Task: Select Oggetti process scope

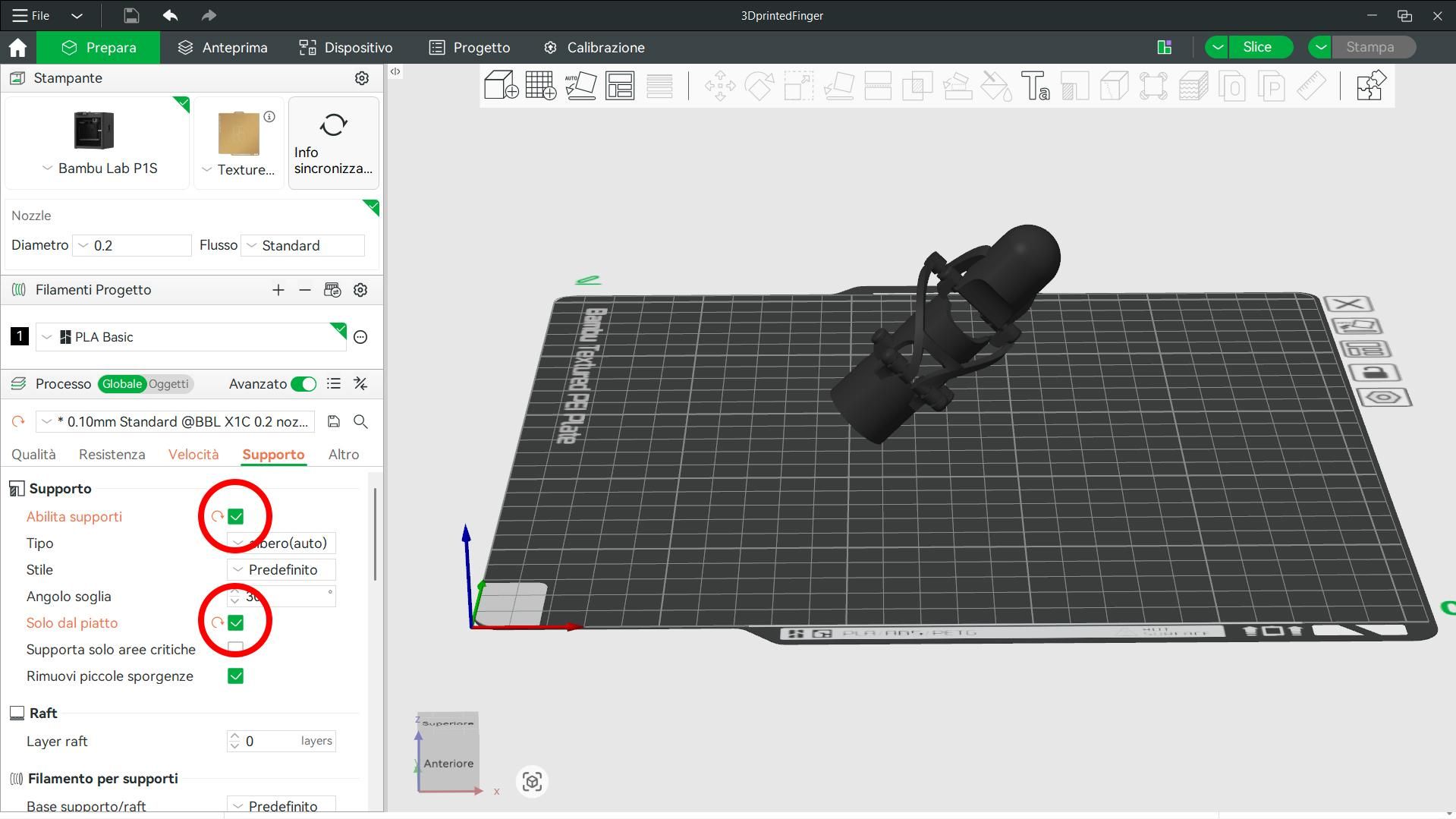Action: pyautogui.click(x=168, y=384)
